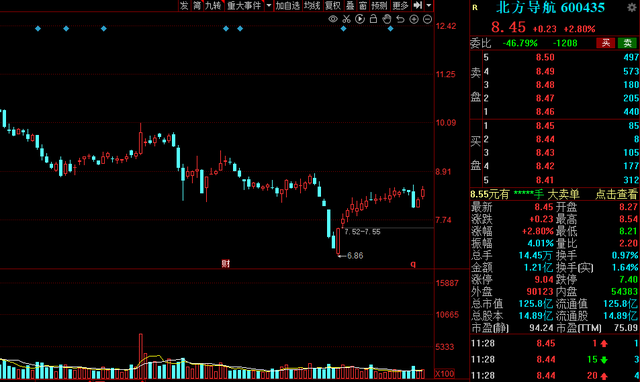Click the undo arrow icon
This screenshot has width=640, height=382.
[400, 19]
